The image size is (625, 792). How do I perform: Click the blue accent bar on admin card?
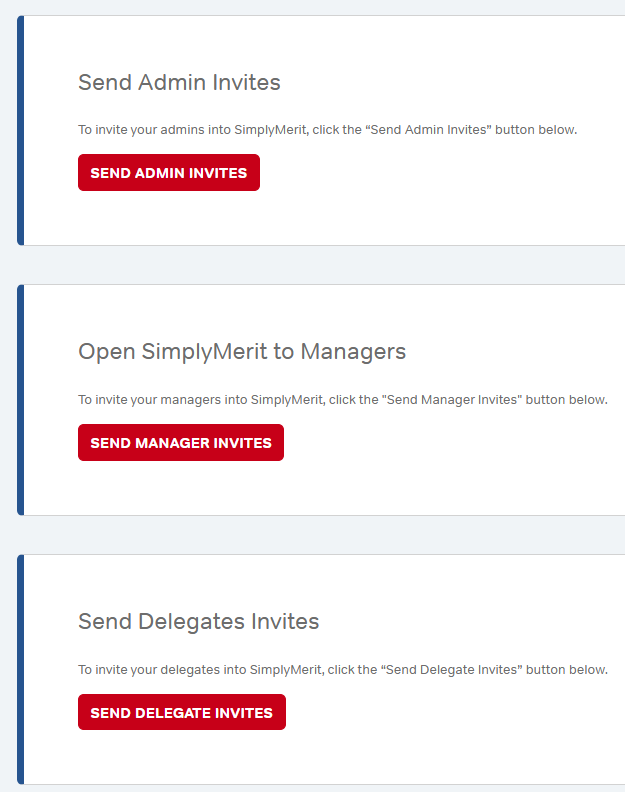pos(20,130)
